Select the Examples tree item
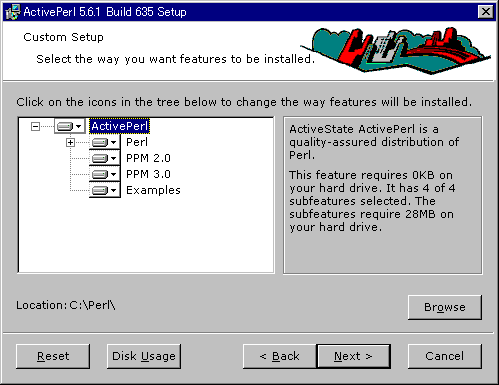Image resolution: width=499 pixels, height=385 pixels. coord(153,190)
